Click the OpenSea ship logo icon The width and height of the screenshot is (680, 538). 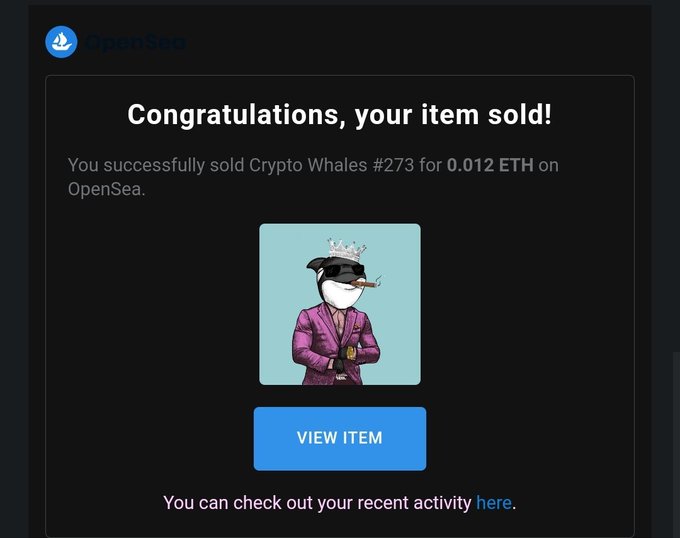pos(61,42)
